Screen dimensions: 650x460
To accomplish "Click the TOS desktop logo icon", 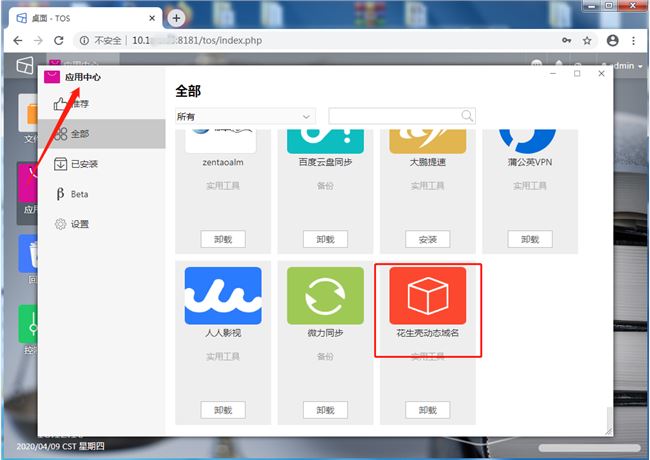I will [x=24, y=65].
